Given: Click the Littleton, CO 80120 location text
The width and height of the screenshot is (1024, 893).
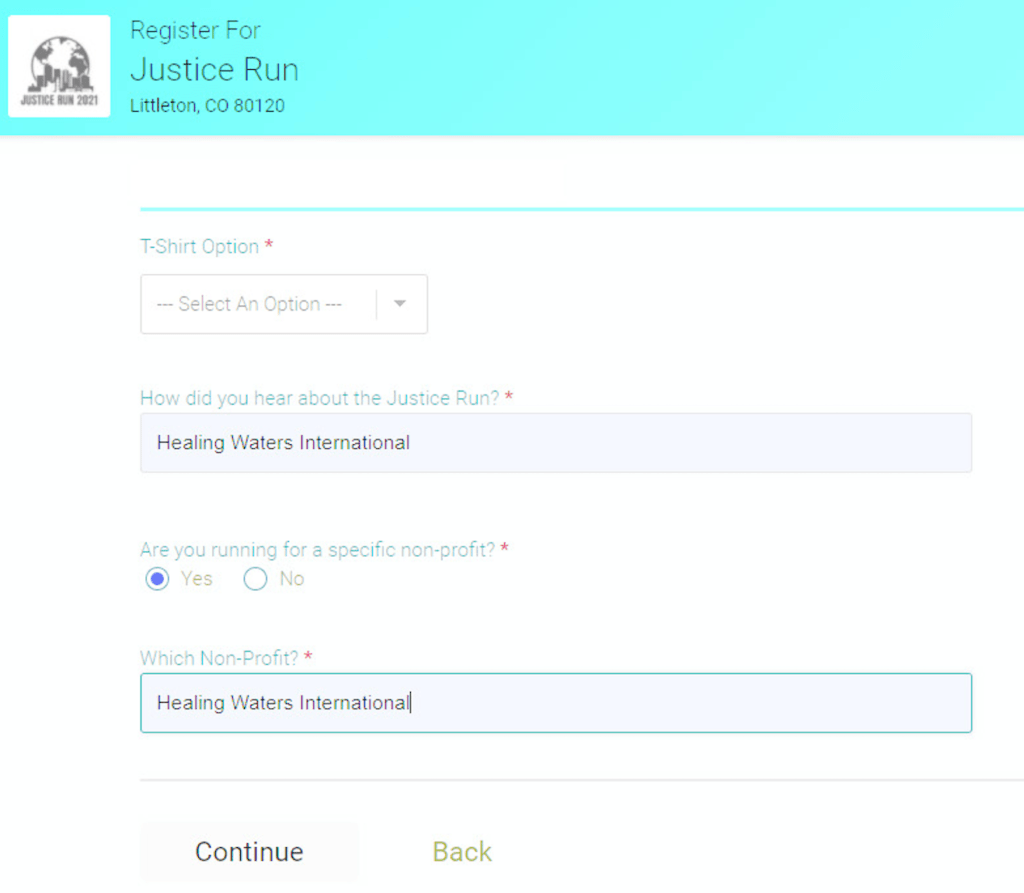Looking at the screenshot, I should 207,106.
